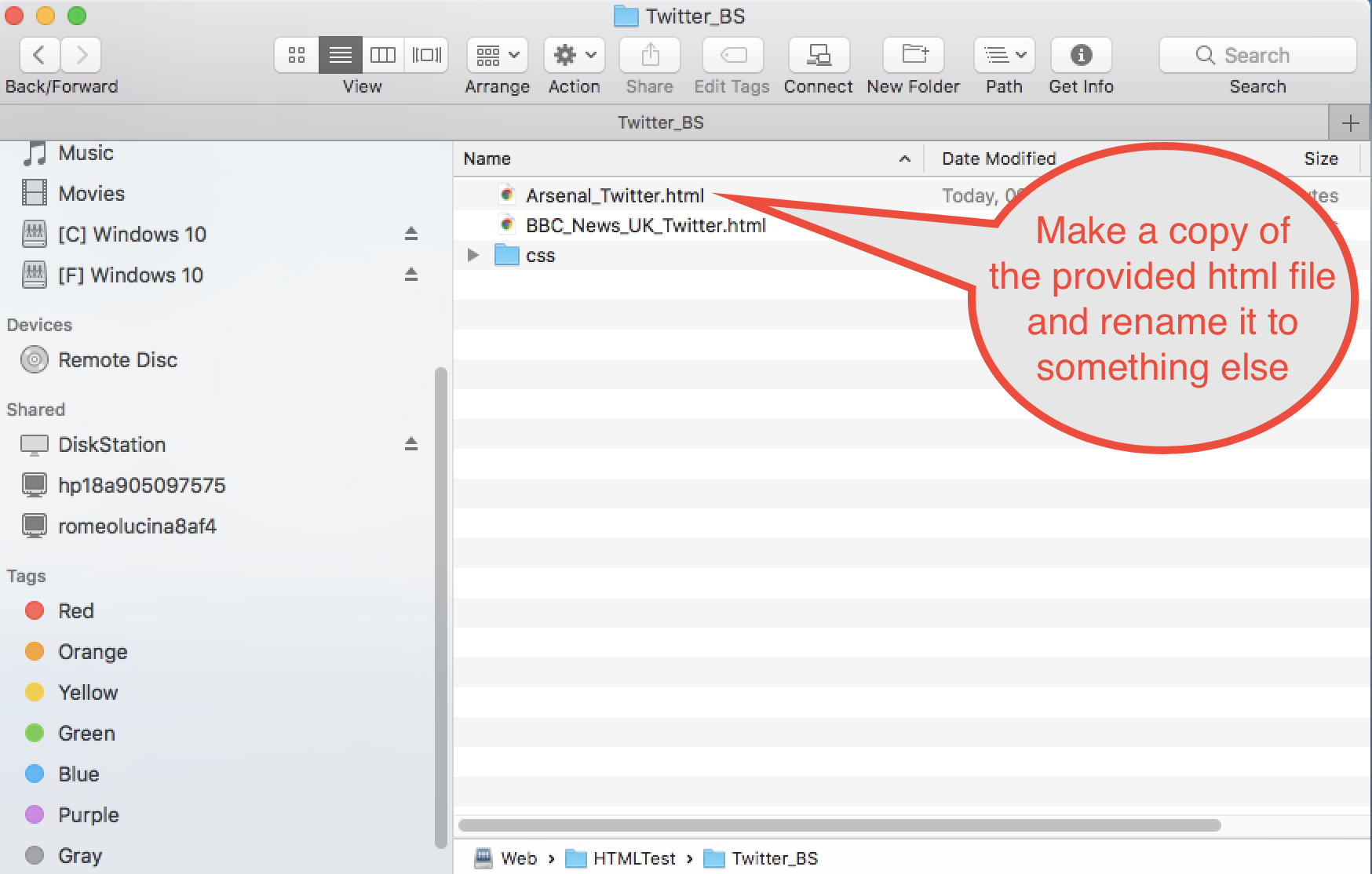This screenshot has width=1372, height=874.
Task: Open [F] Windows 10 volume
Action: pyautogui.click(x=130, y=275)
